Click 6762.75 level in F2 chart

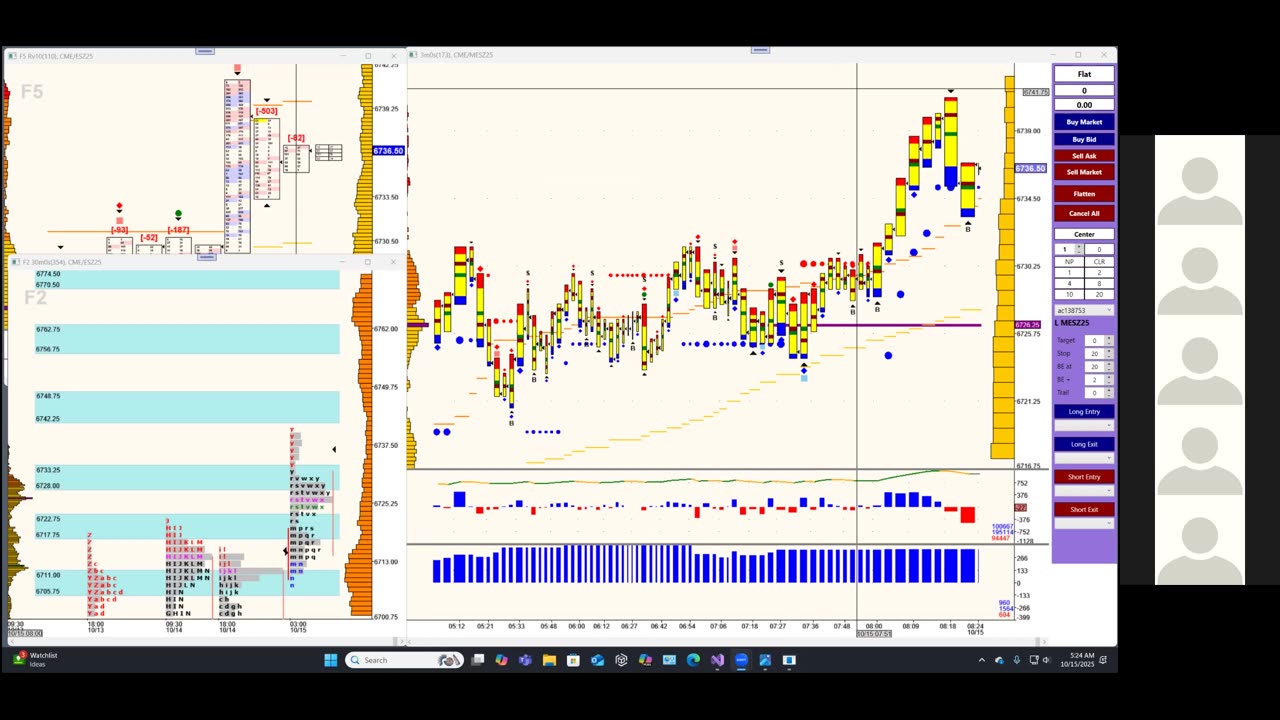point(48,329)
